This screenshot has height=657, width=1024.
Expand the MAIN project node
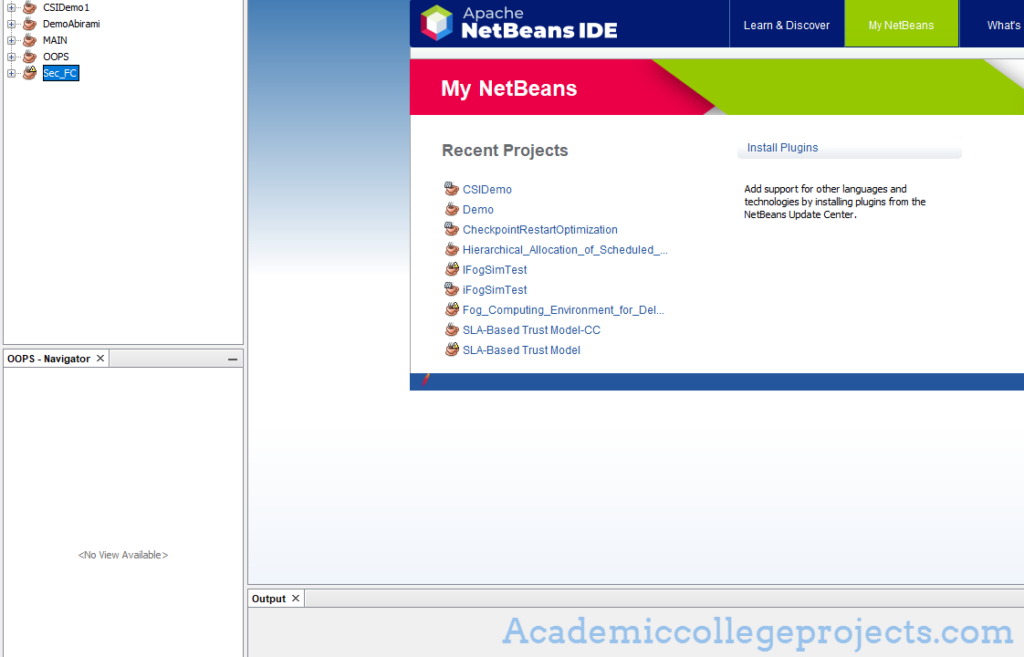tap(11, 40)
